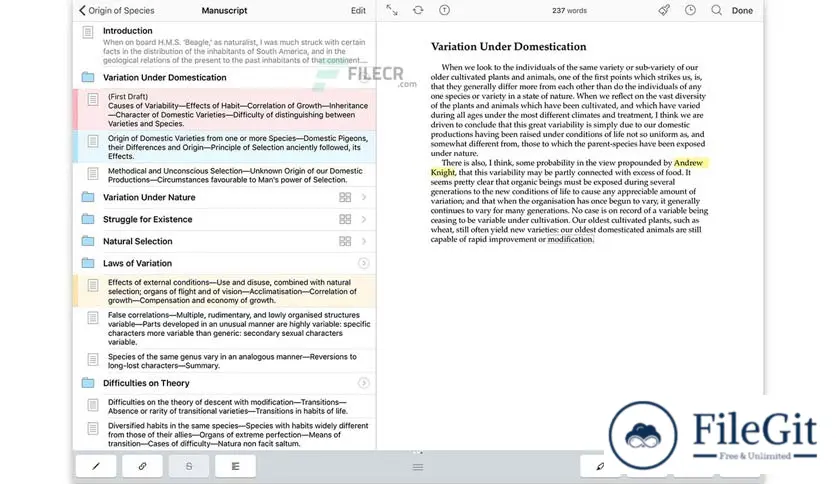
Task: Toggle strikethrough S button in bottom toolbar
Action: (189, 466)
